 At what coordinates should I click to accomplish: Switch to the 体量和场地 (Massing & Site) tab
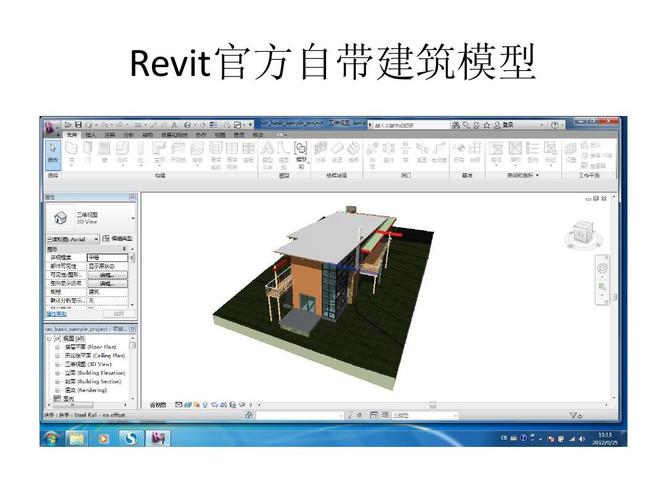coord(174,135)
